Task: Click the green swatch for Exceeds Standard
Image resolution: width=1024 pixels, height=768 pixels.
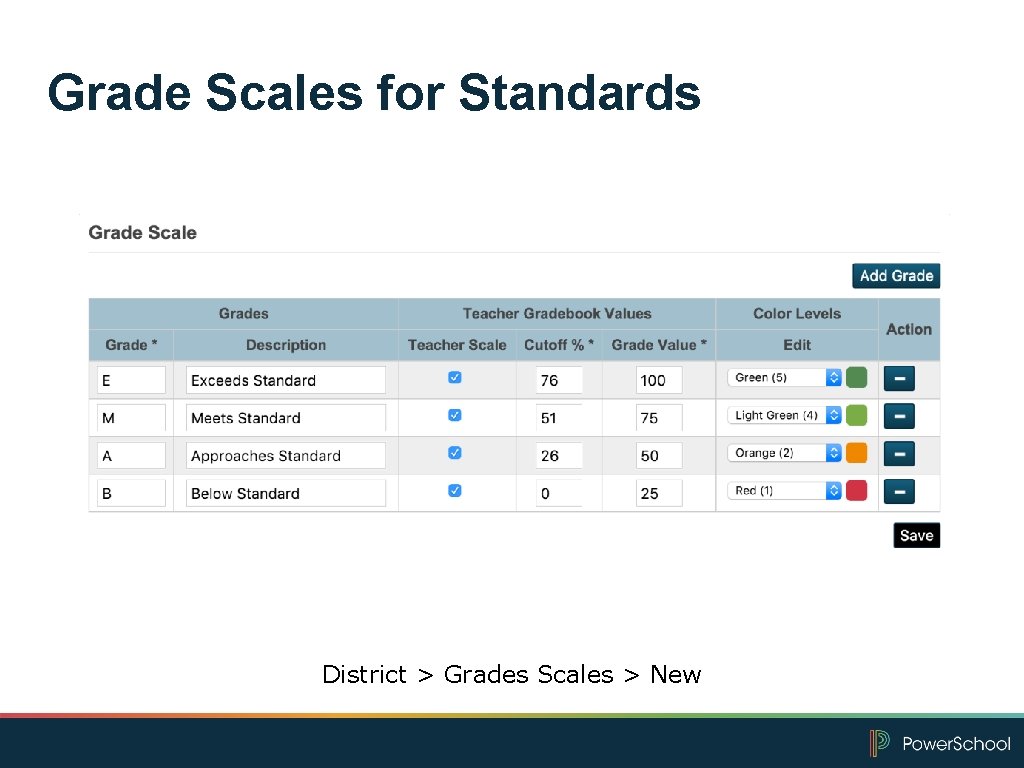Action: [x=856, y=377]
